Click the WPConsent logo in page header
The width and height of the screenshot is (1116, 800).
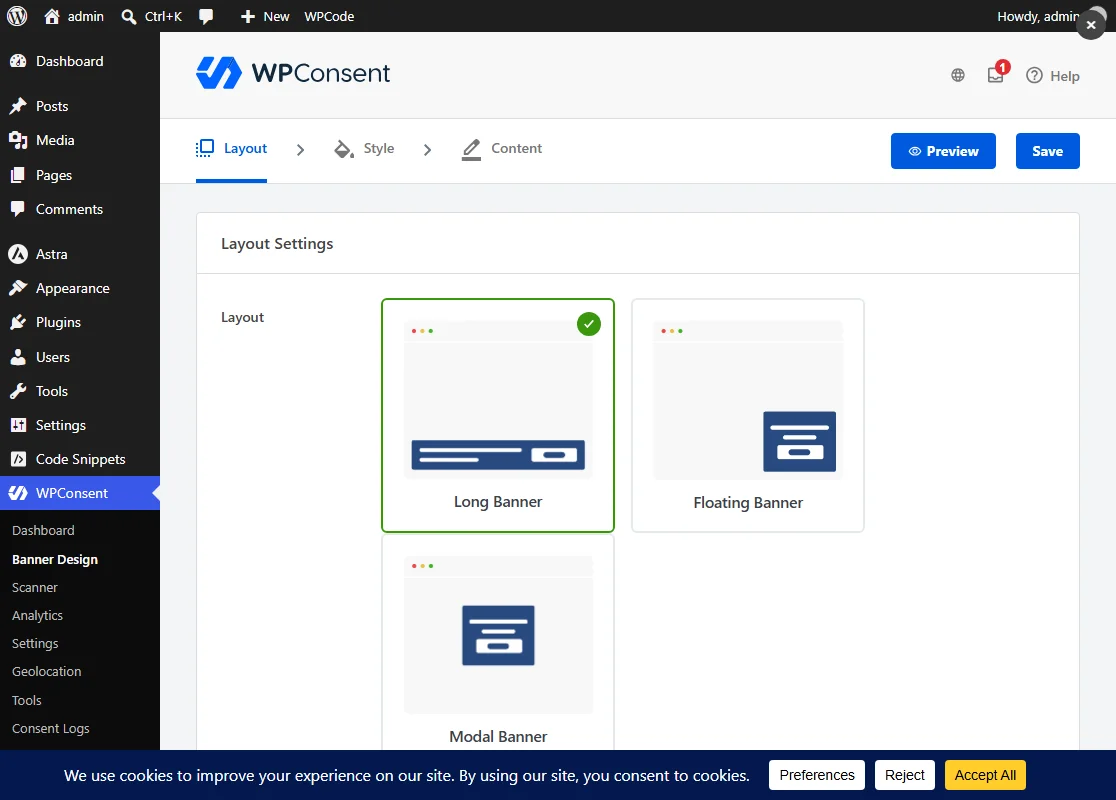tap(293, 73)
